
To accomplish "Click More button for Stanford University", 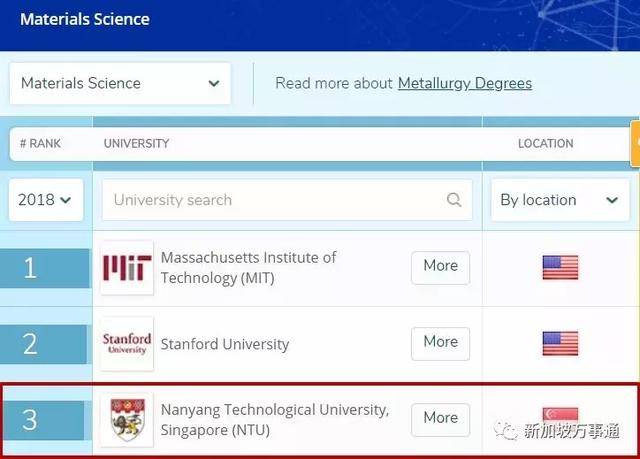I will click(x=440, y=342).
